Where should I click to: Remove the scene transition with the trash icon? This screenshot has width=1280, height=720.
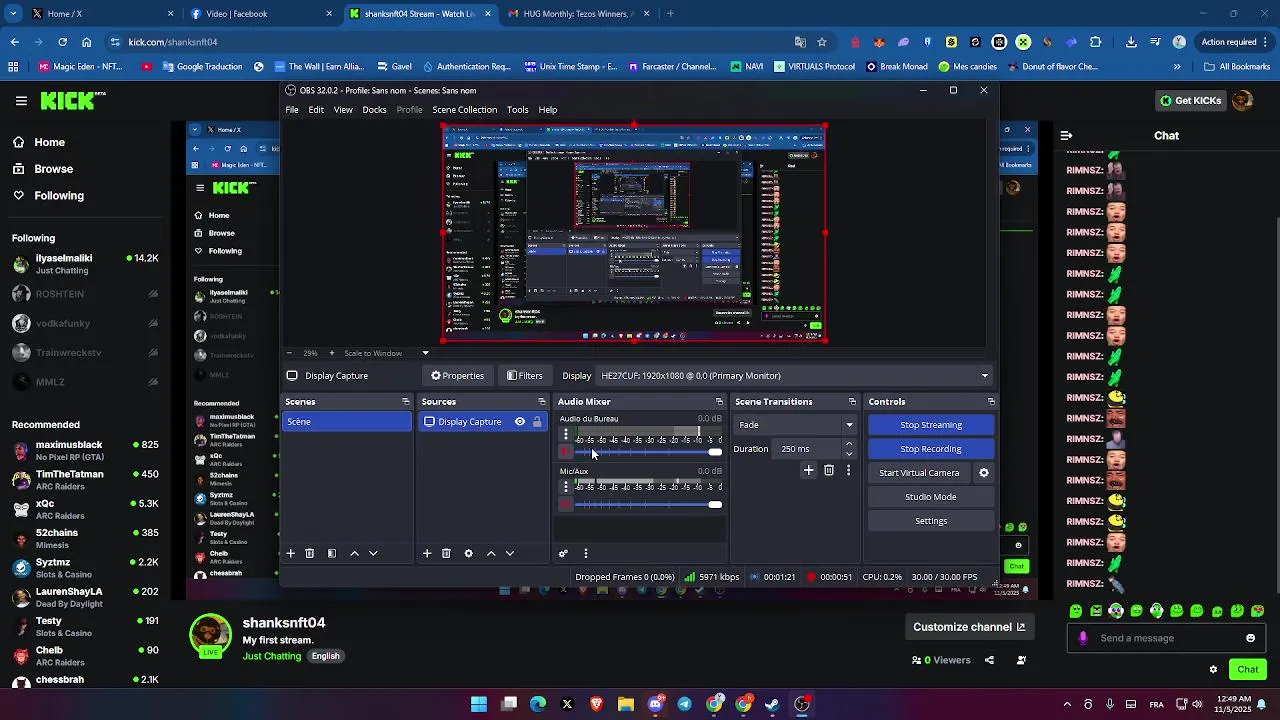pyautogui.click(x=829, y=470)
